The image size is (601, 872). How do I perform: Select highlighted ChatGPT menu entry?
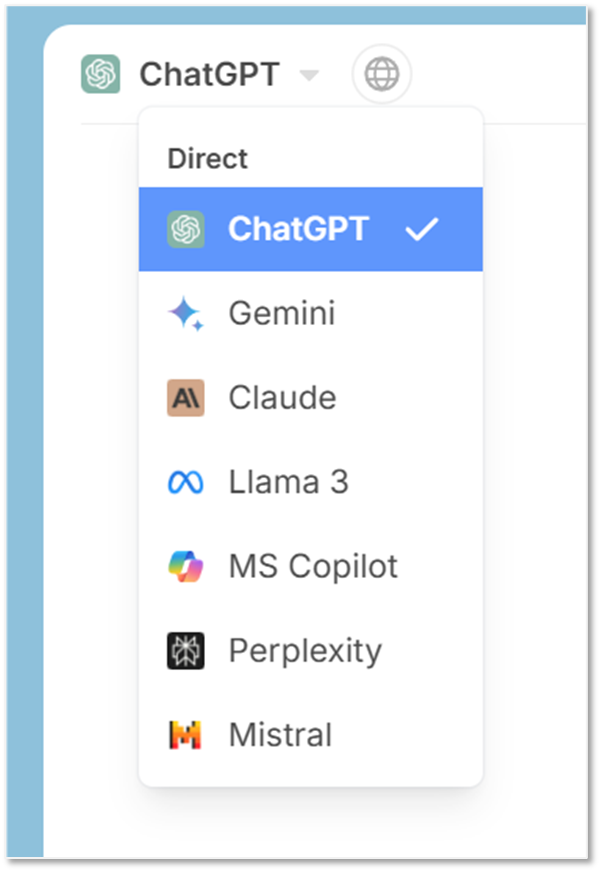tap(311, 229)
